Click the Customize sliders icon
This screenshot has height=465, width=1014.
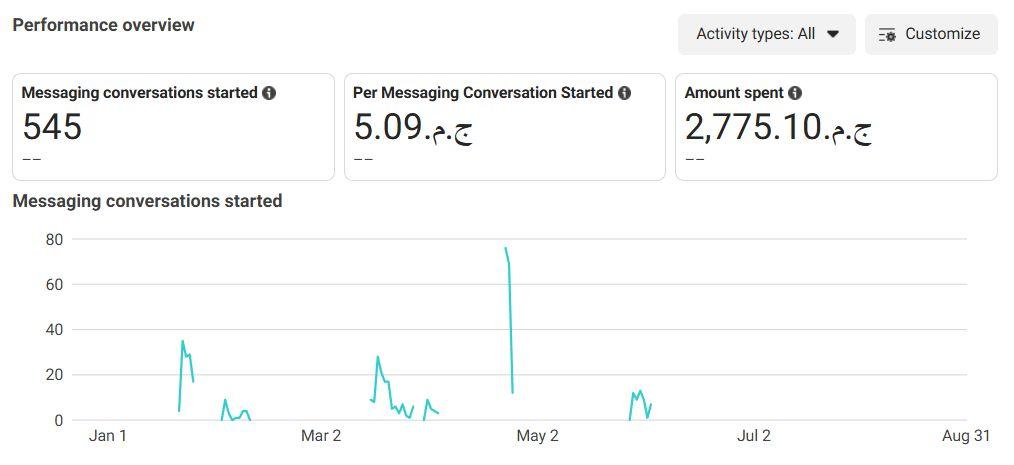pos(887,34)
